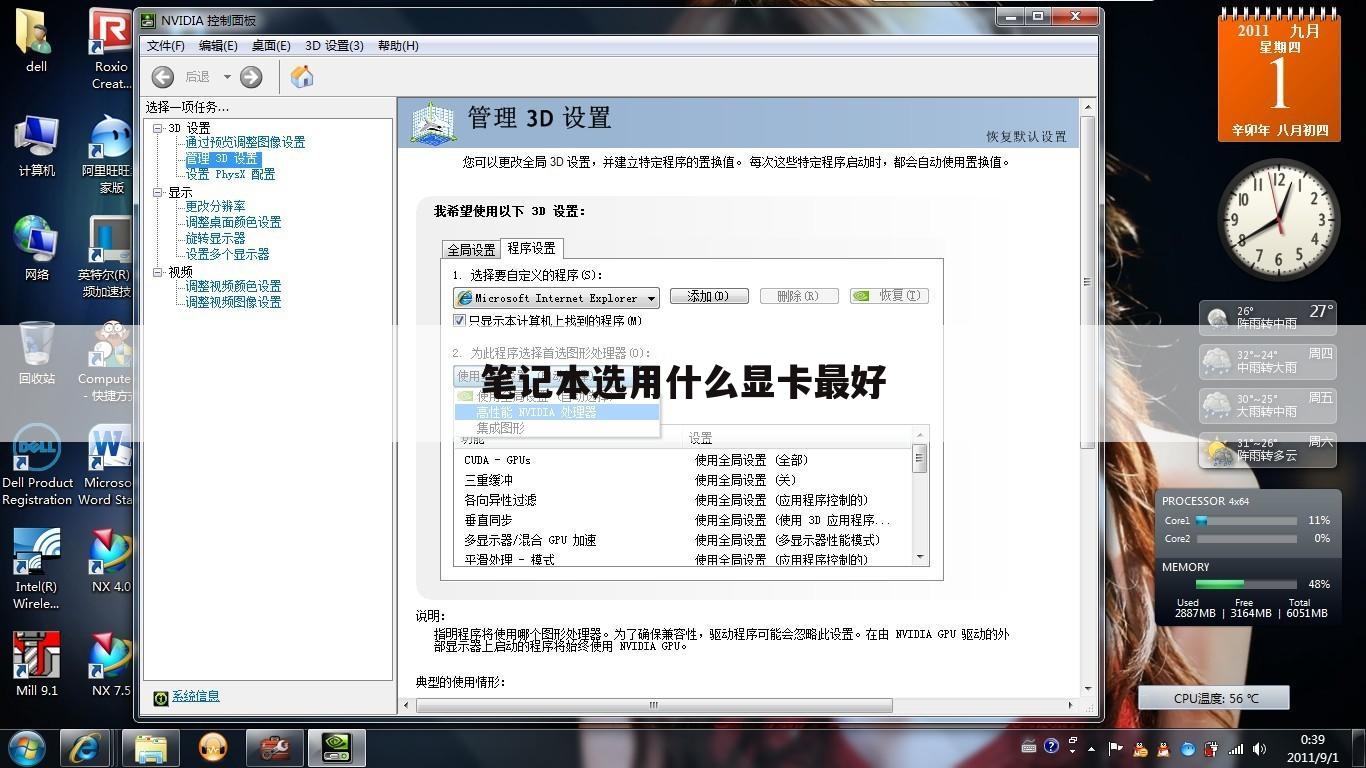Open the 系统信息 link

(x=195, y=696)
